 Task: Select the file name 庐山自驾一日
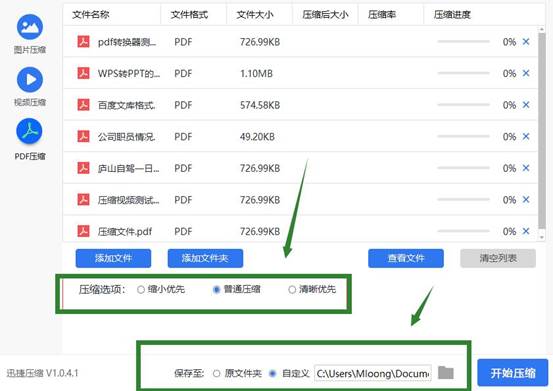pyautogui.click(x=128, y=169)
